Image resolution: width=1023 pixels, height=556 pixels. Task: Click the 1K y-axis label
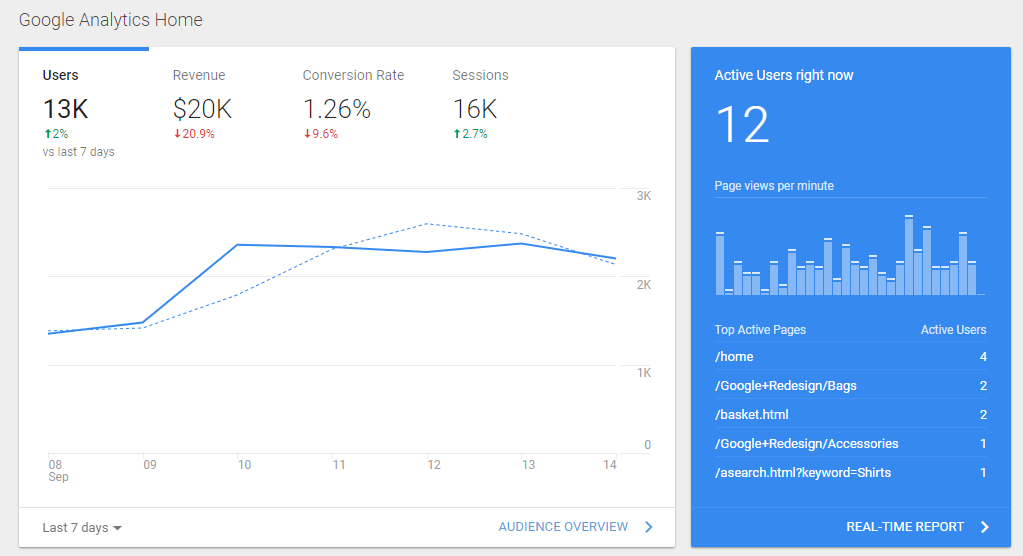(644, 373)
